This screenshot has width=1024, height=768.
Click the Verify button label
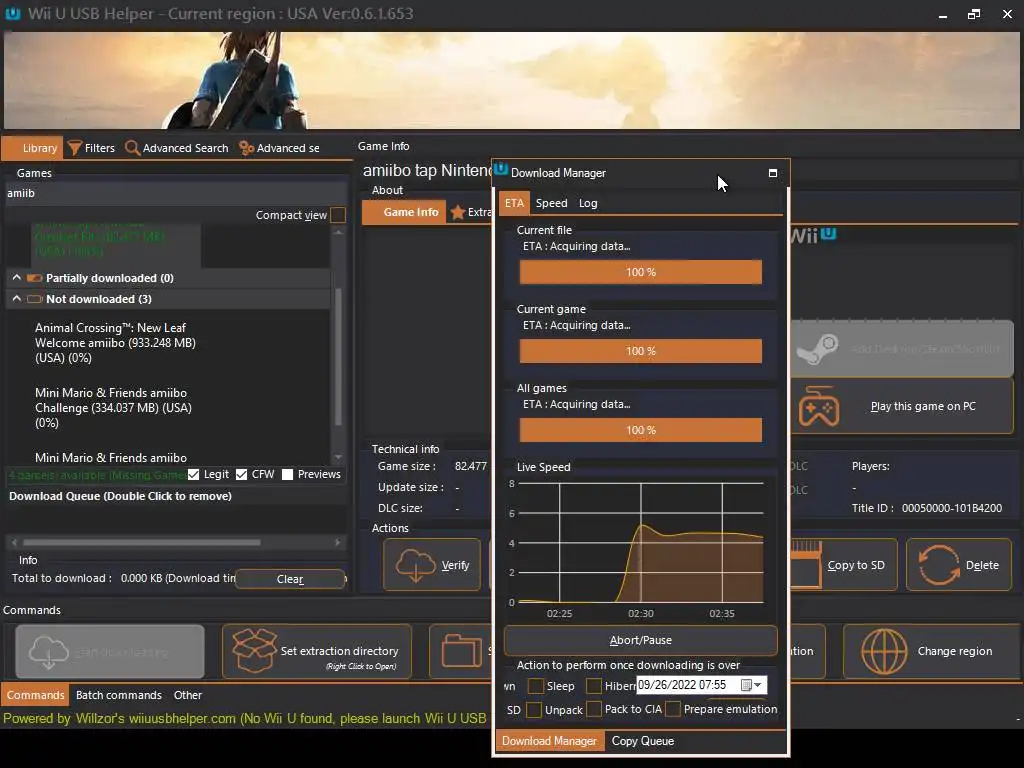(x=455, y=565)
